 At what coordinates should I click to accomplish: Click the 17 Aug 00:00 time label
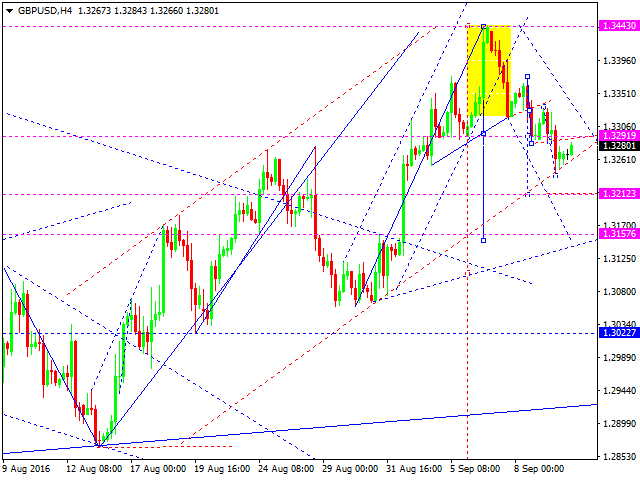(x=158, y=469)
